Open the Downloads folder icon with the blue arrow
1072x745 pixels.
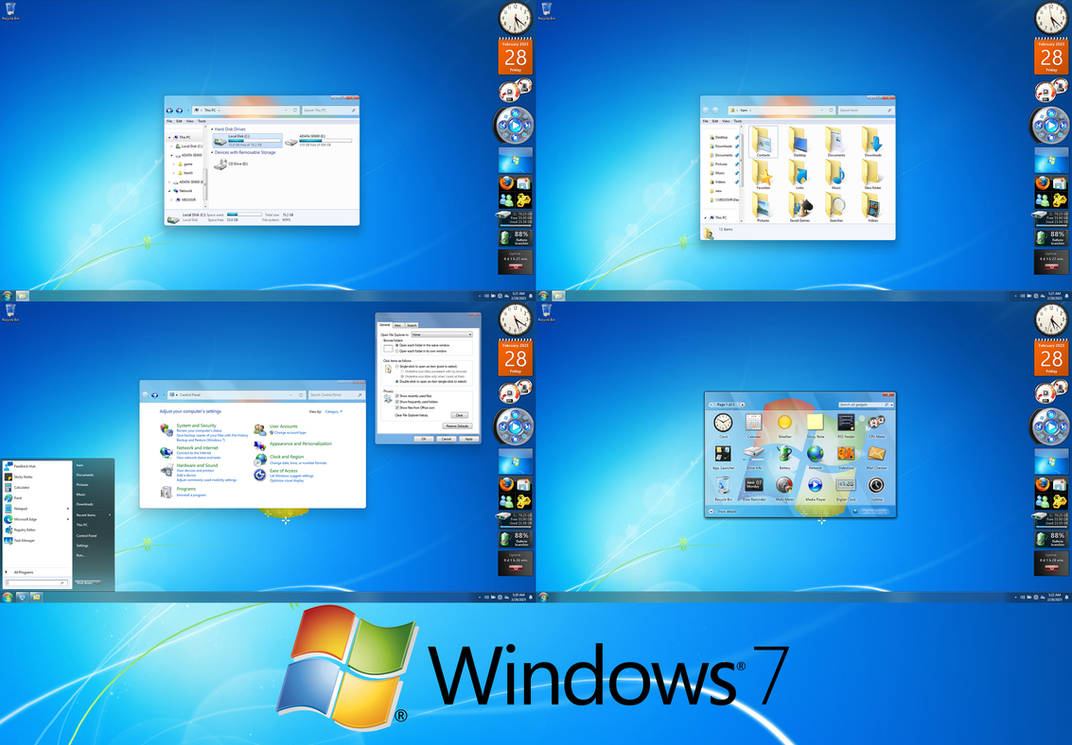coord(872,141)
